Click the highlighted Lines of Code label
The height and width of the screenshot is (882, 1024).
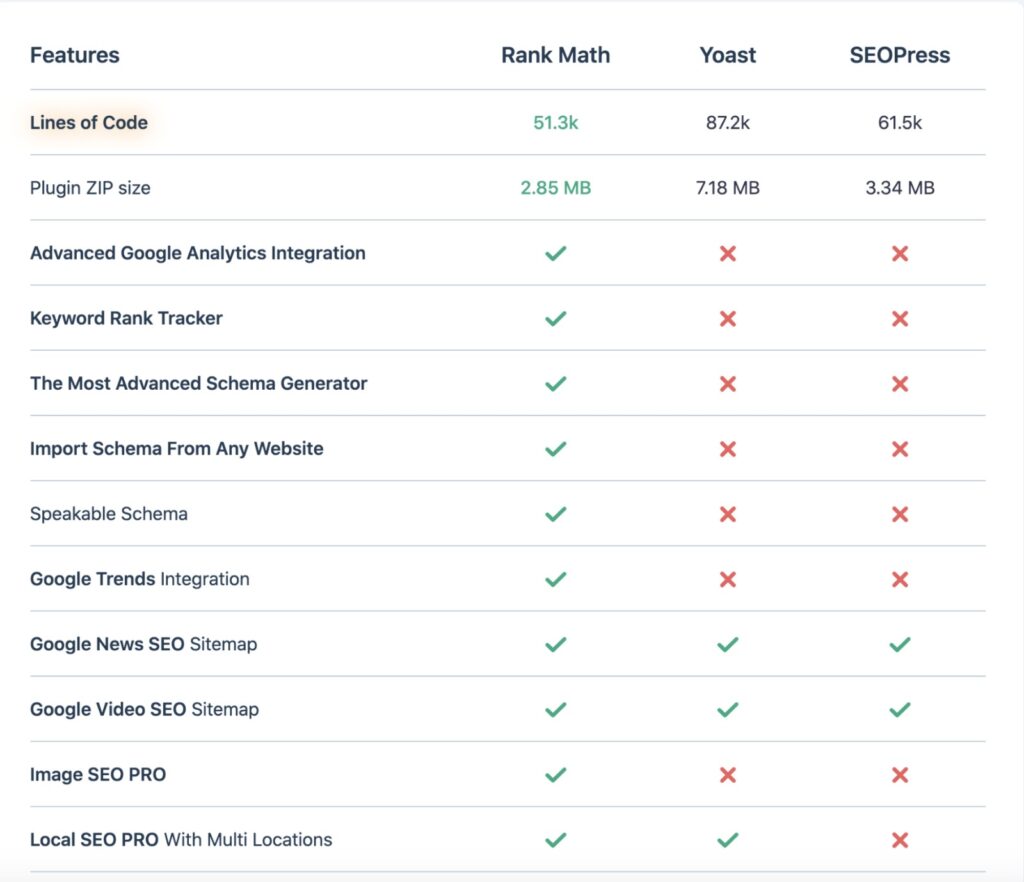click(x=89, y=123)
